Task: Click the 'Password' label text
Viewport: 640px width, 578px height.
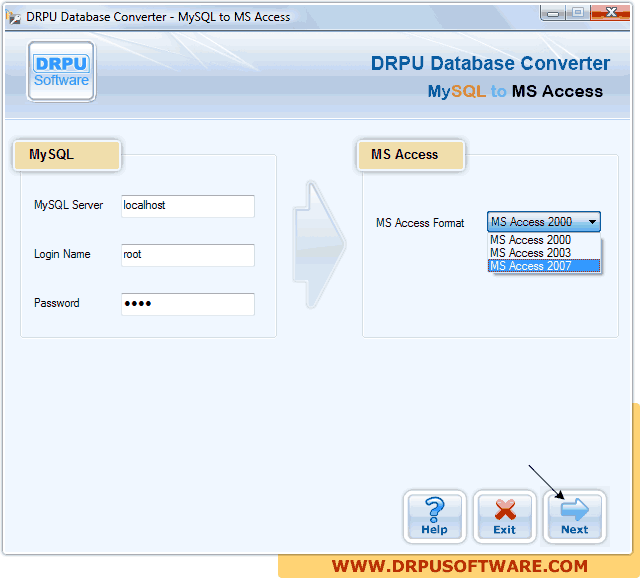Action: click(57, 303)
